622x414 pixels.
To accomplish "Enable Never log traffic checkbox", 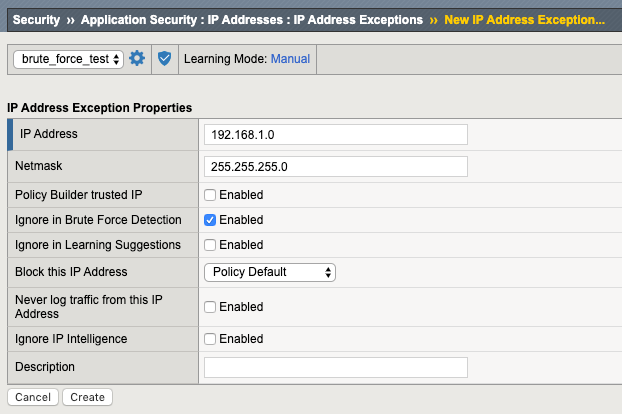I will pos(210,307).
